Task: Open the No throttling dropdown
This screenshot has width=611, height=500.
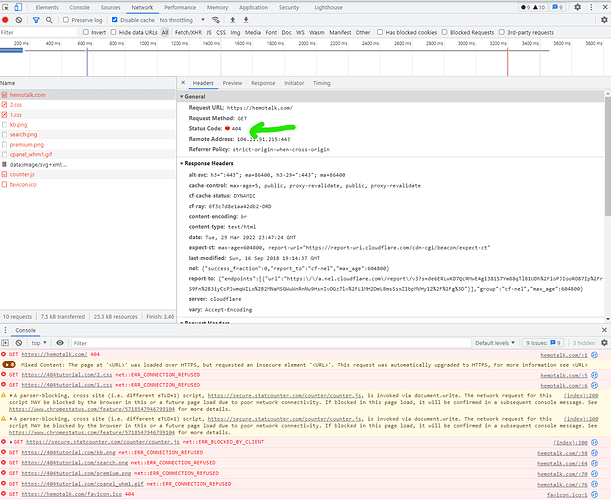Action: click(x=176, y=20)
